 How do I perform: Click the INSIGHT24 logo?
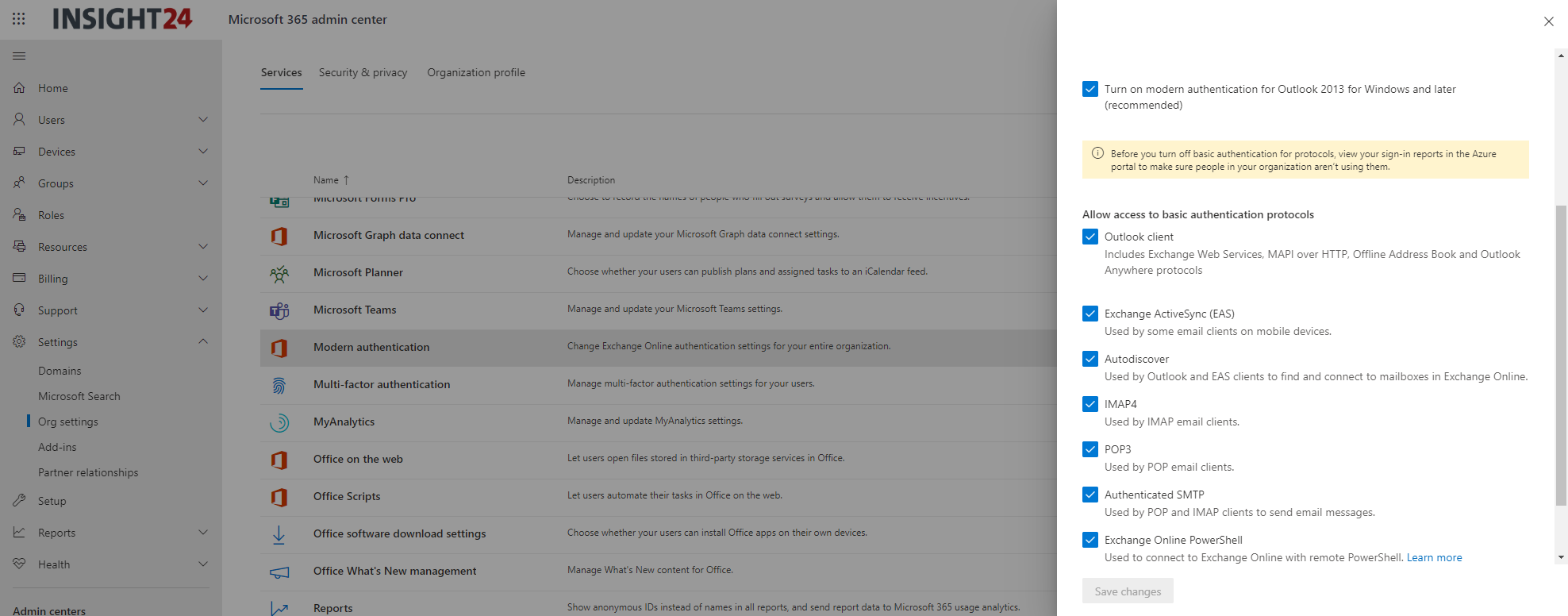click(x=122, y=18)
